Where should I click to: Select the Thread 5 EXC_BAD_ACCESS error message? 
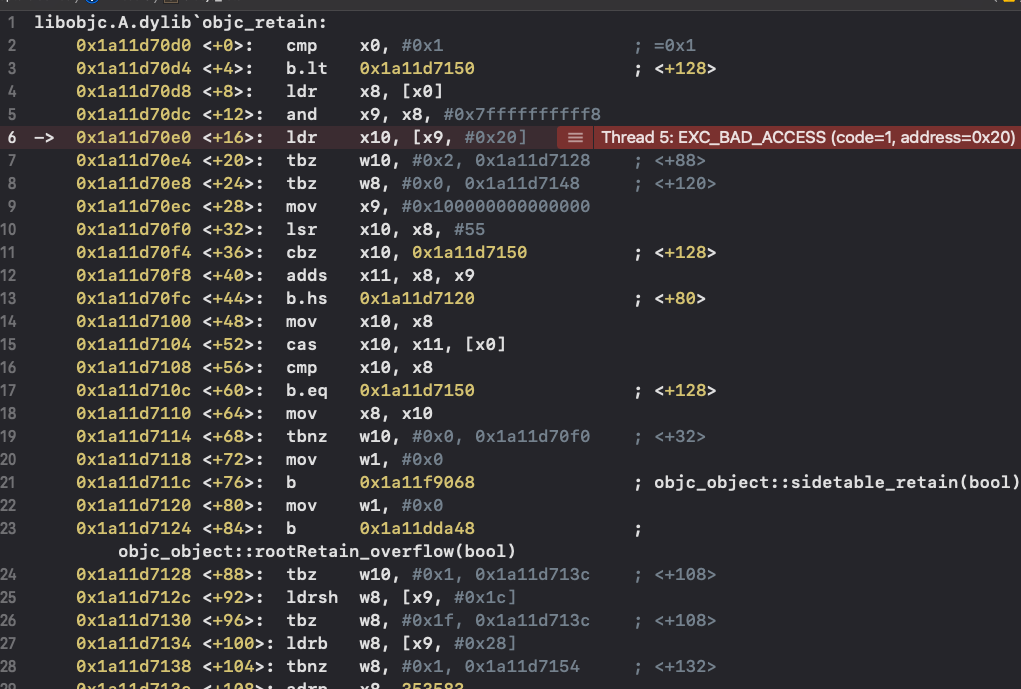point(808,137)
